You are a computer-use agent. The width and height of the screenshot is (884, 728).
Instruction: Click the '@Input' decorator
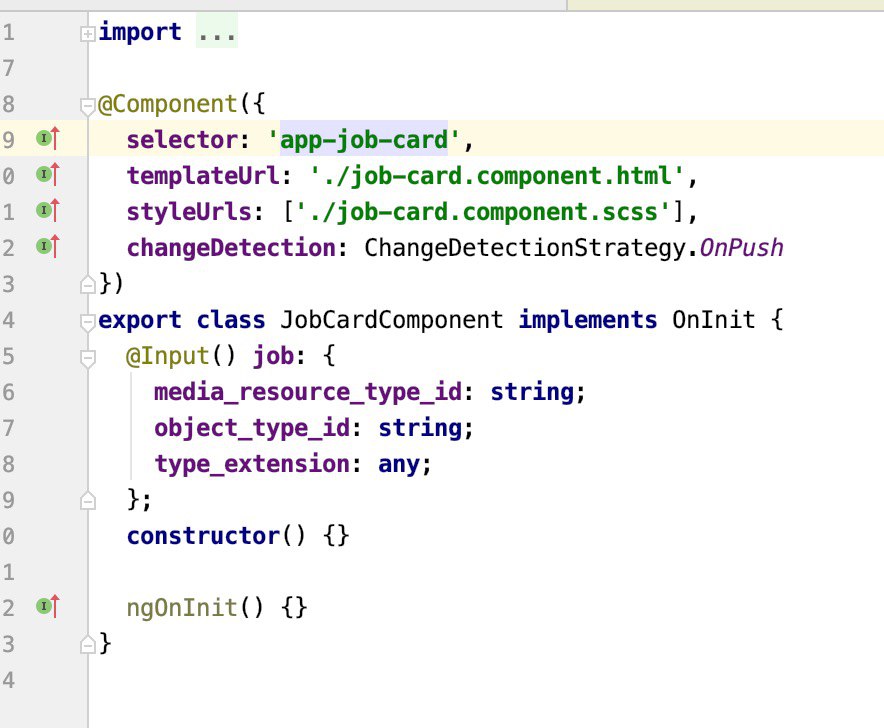point(168,356)
